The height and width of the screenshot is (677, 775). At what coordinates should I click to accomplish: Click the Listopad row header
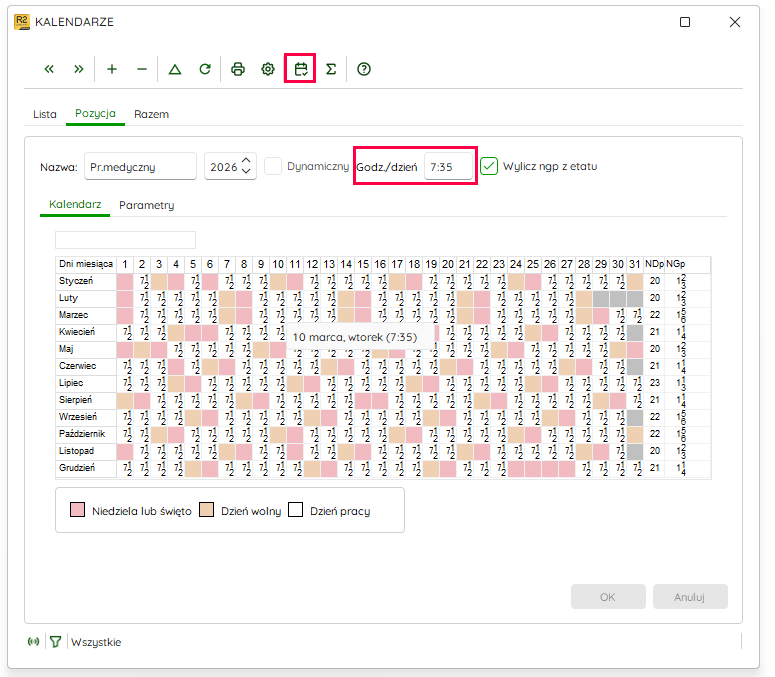pyautogui.click(x=86, y=451)
